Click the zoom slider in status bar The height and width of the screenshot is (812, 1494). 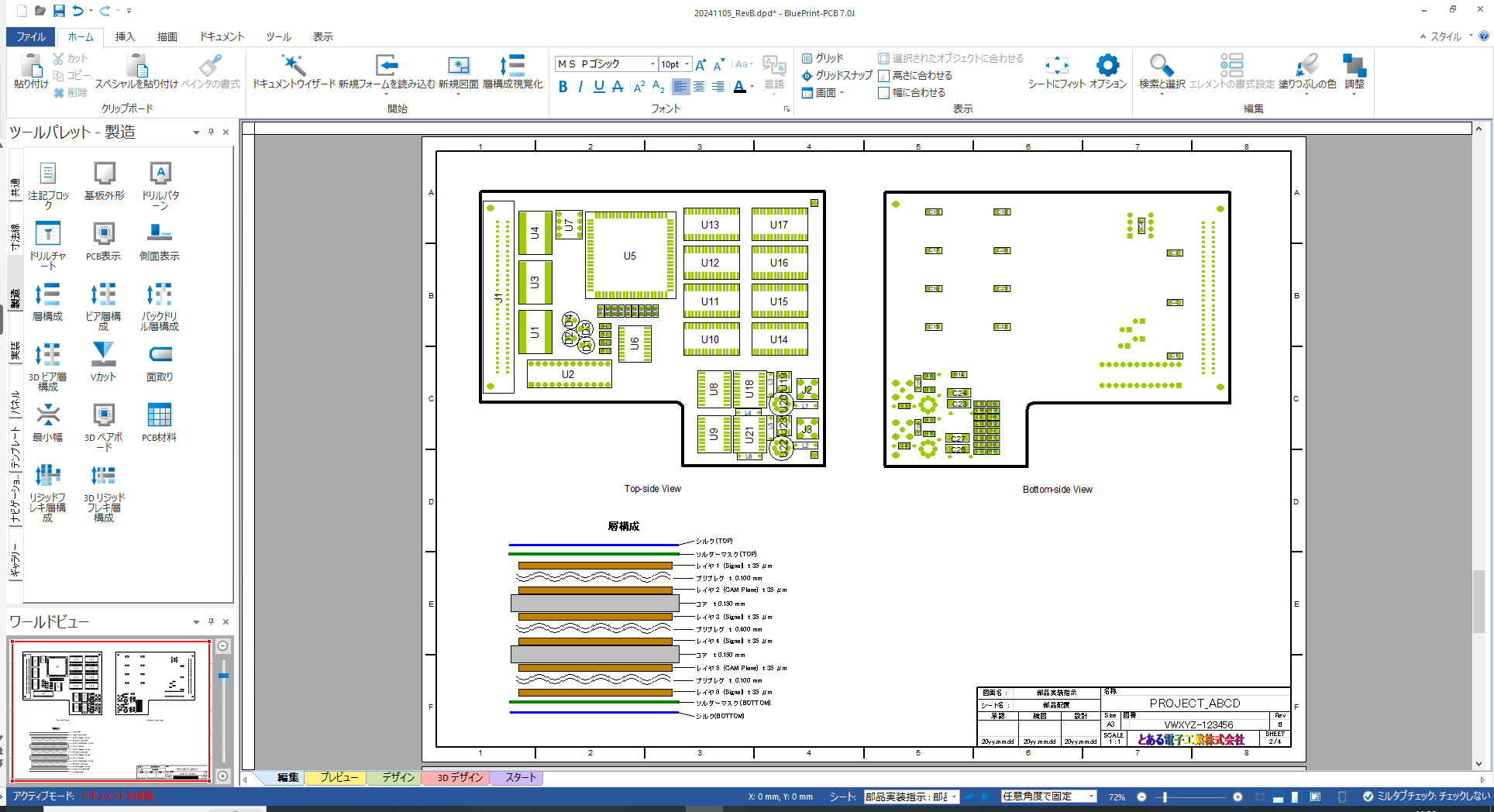[1189, 797]
